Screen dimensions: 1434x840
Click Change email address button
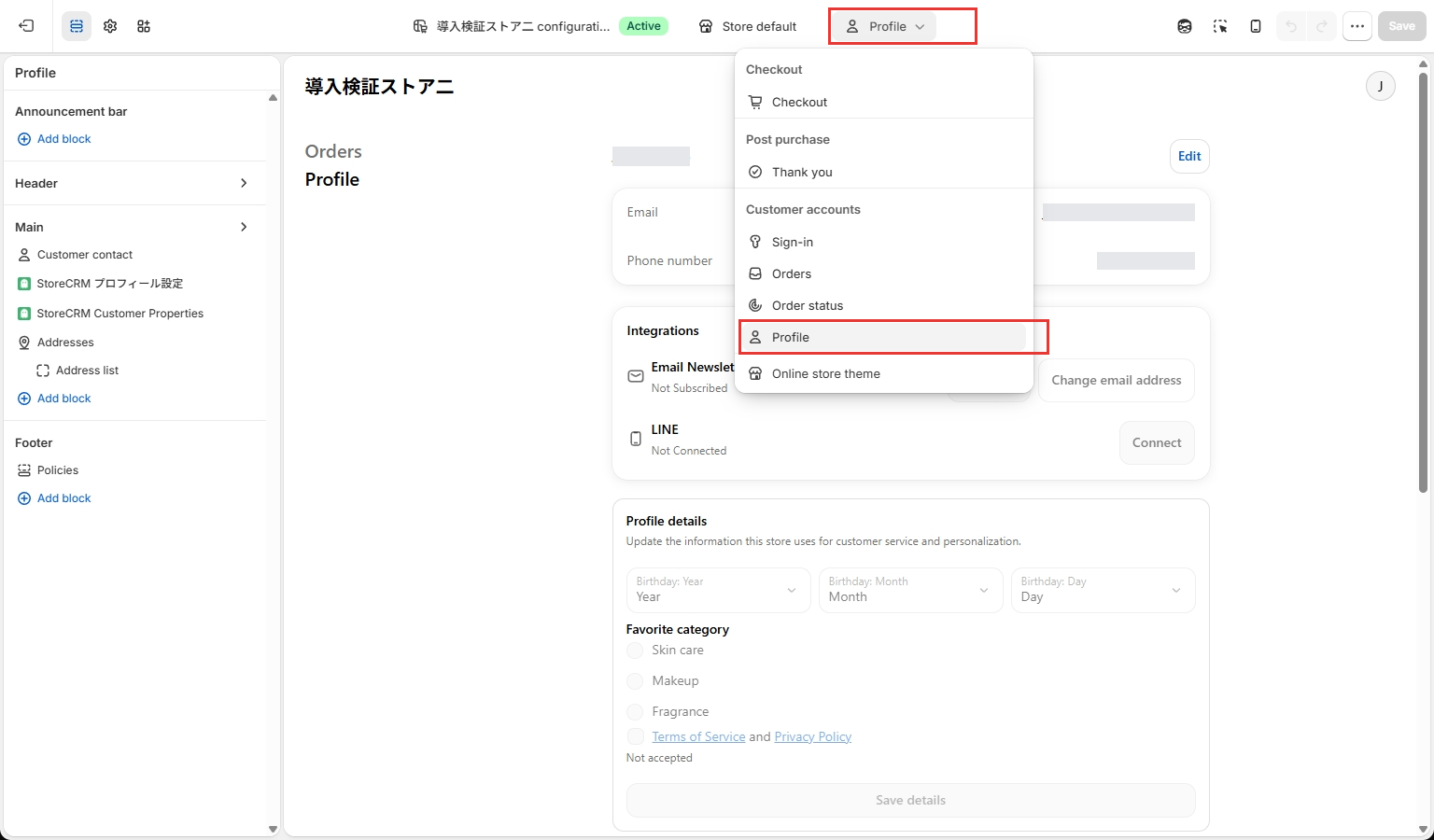tap(1117, 381)
